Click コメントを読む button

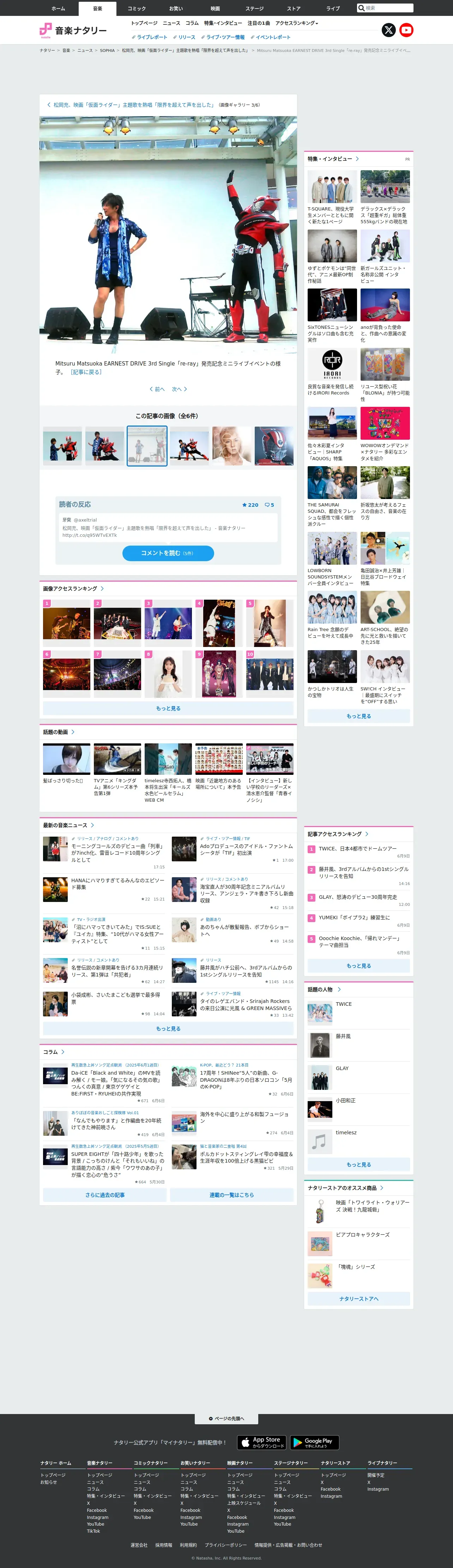168,553
